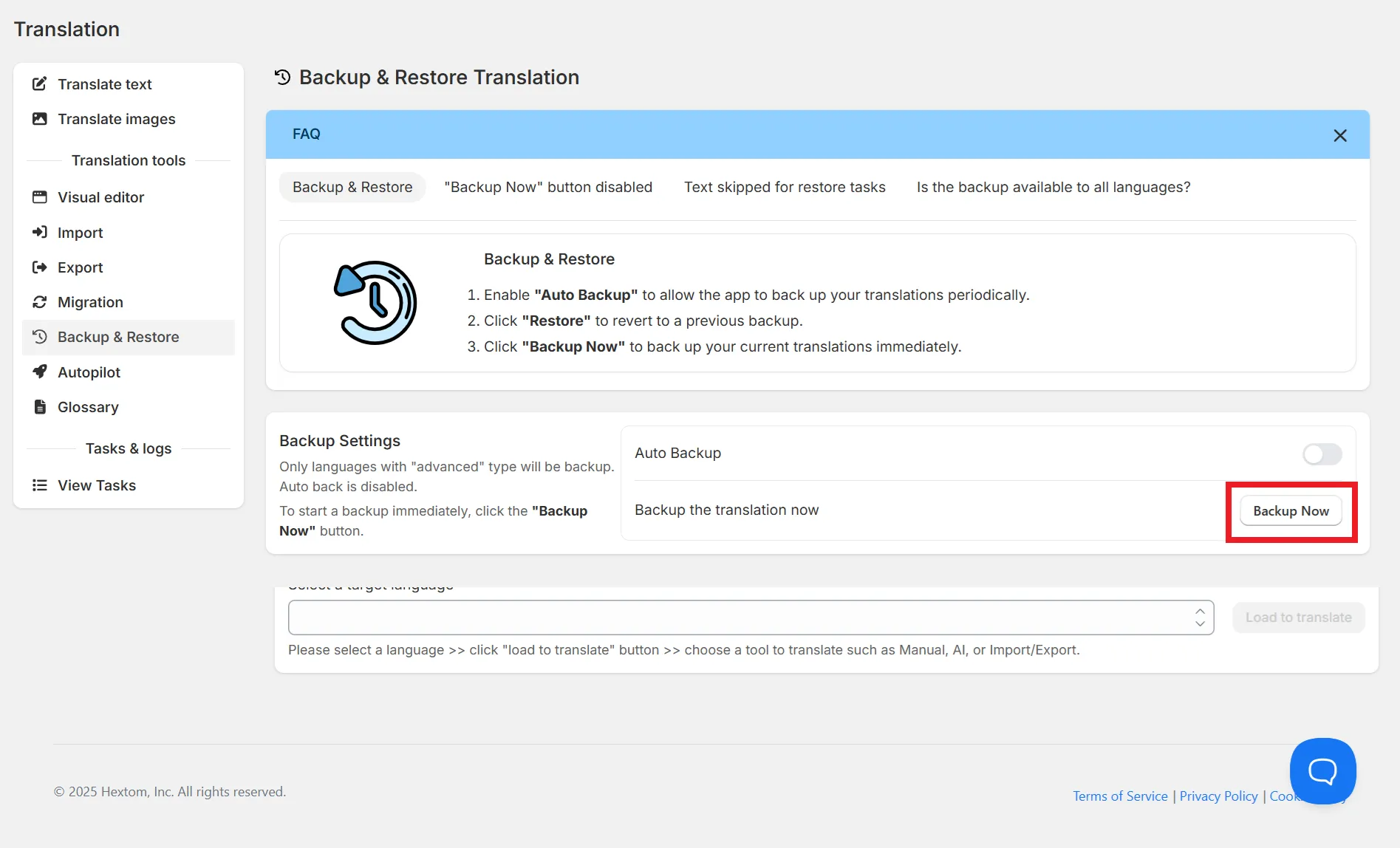Open the Terms of Service link
The width and height of the screenshot is (1400, 848).
1120,796
